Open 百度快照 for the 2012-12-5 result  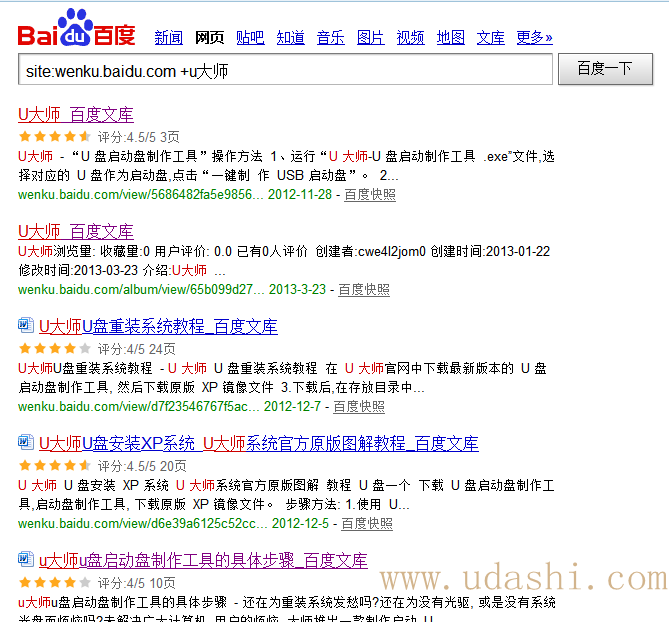[x=367, y=523]
